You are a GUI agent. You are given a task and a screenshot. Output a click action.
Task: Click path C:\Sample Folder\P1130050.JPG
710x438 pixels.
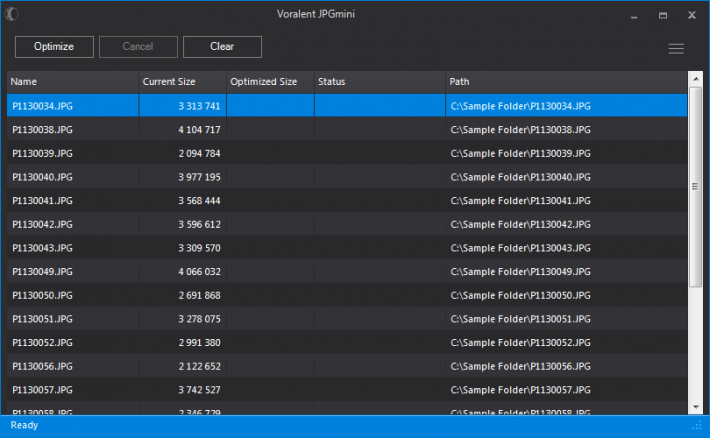tap(520, 295)
